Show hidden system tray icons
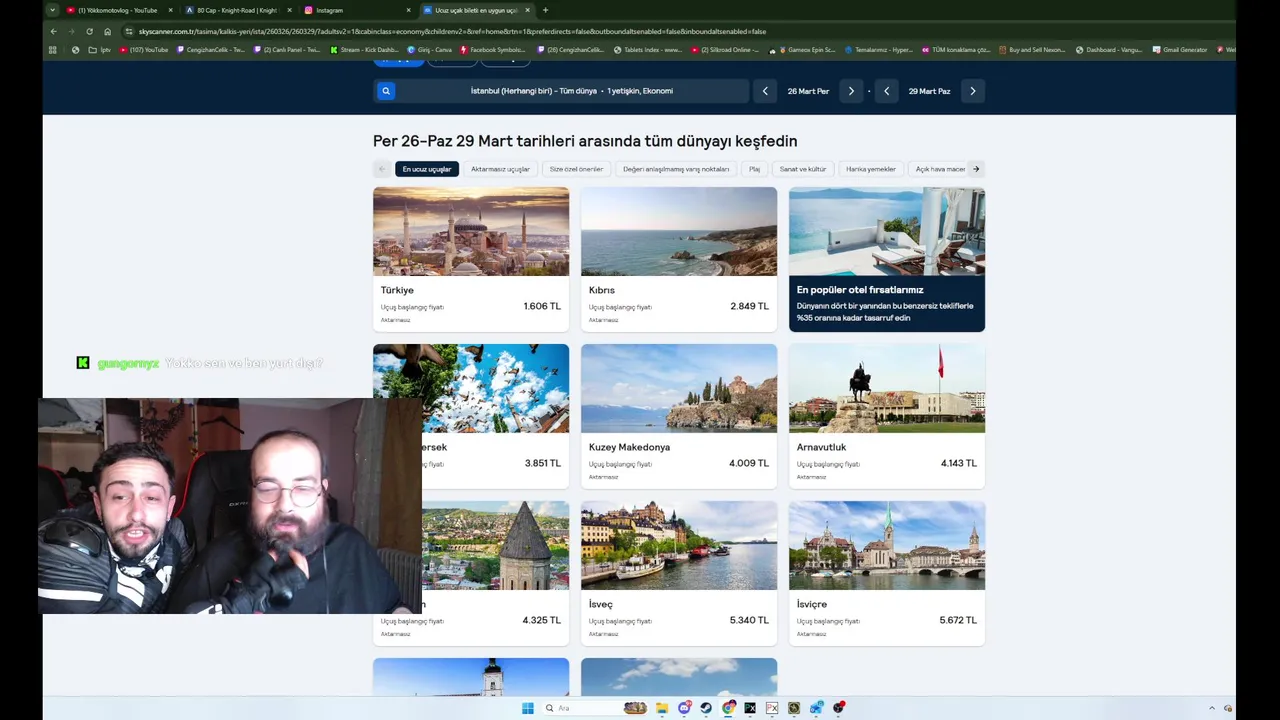The height and width of the screenshot is (720, 1280). tap(1212, 708)
